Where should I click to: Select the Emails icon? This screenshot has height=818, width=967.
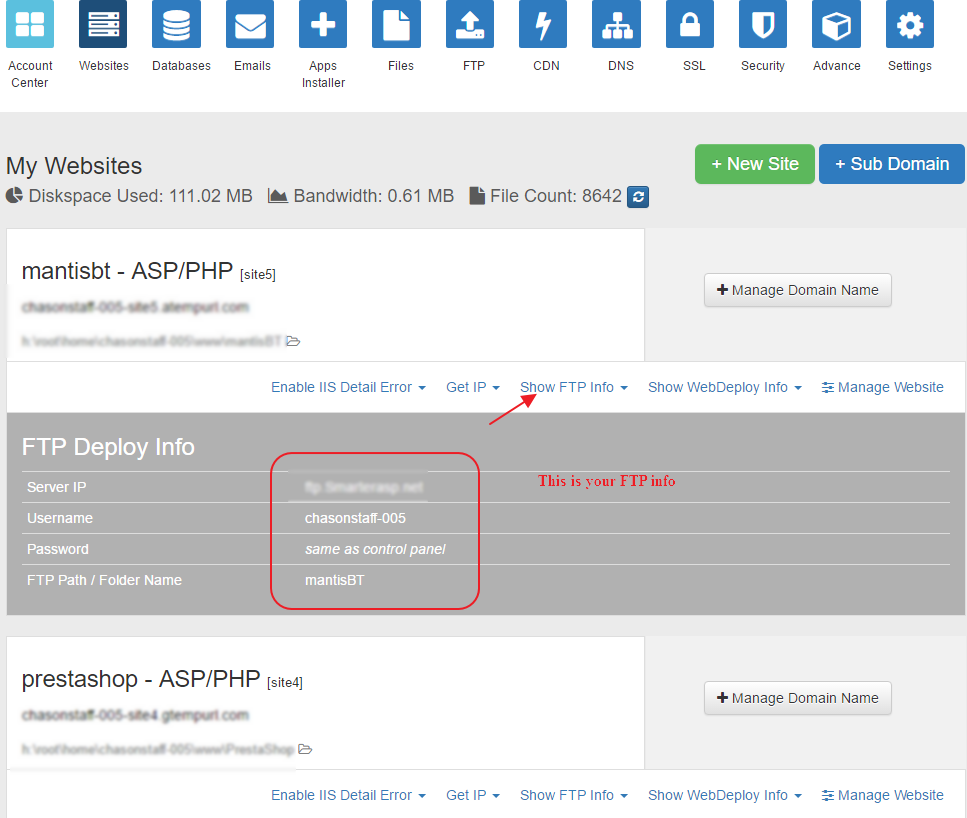click(250, 24)
